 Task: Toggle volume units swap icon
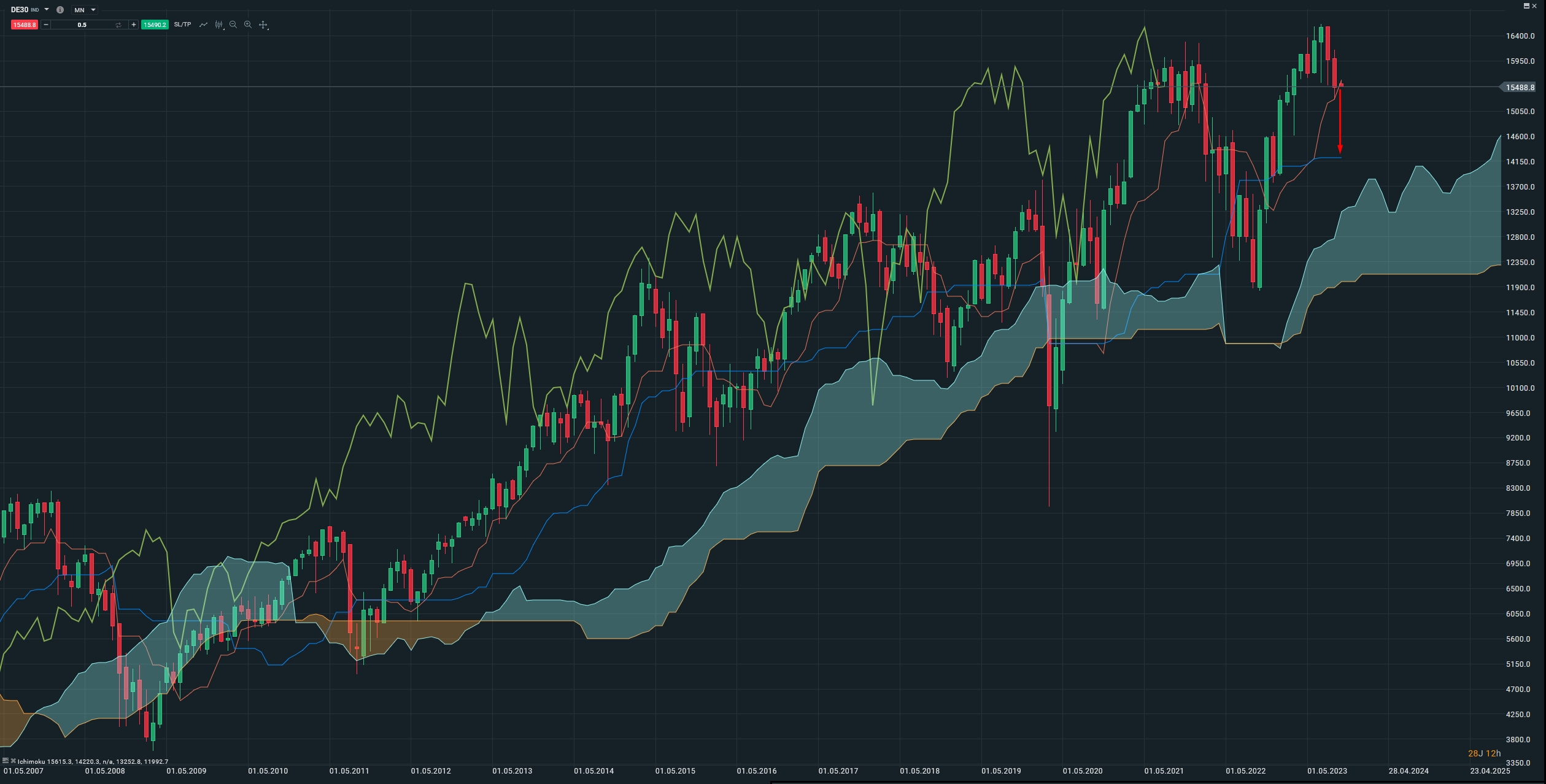pyautogui.click(x=118, y=25)
